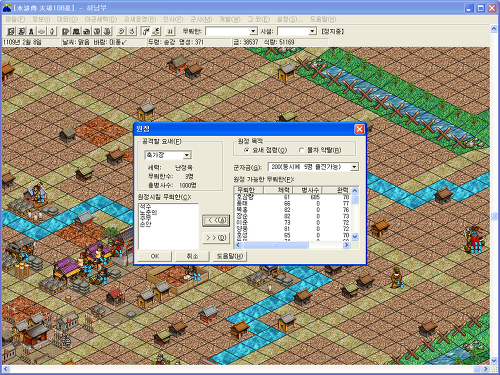Open the 설정(S) menu
This screenshot has width=500, height=375.
[289, 19]
